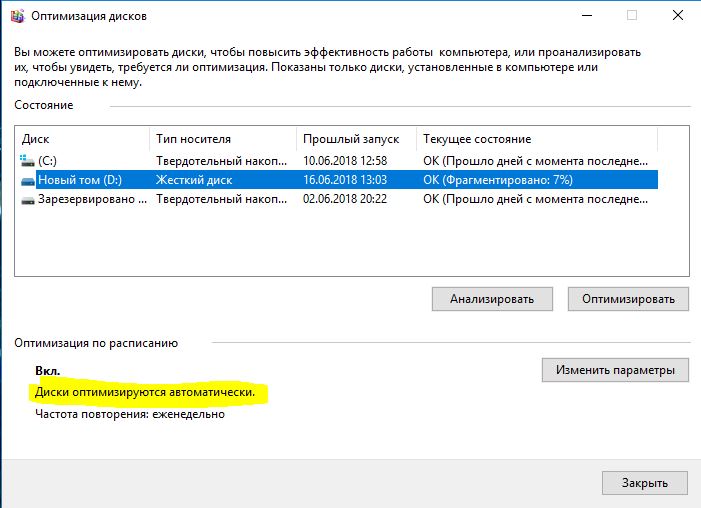Click the Закрыть button
The width and height of the screenshot is (701, 508).
(x=645, y=483)
